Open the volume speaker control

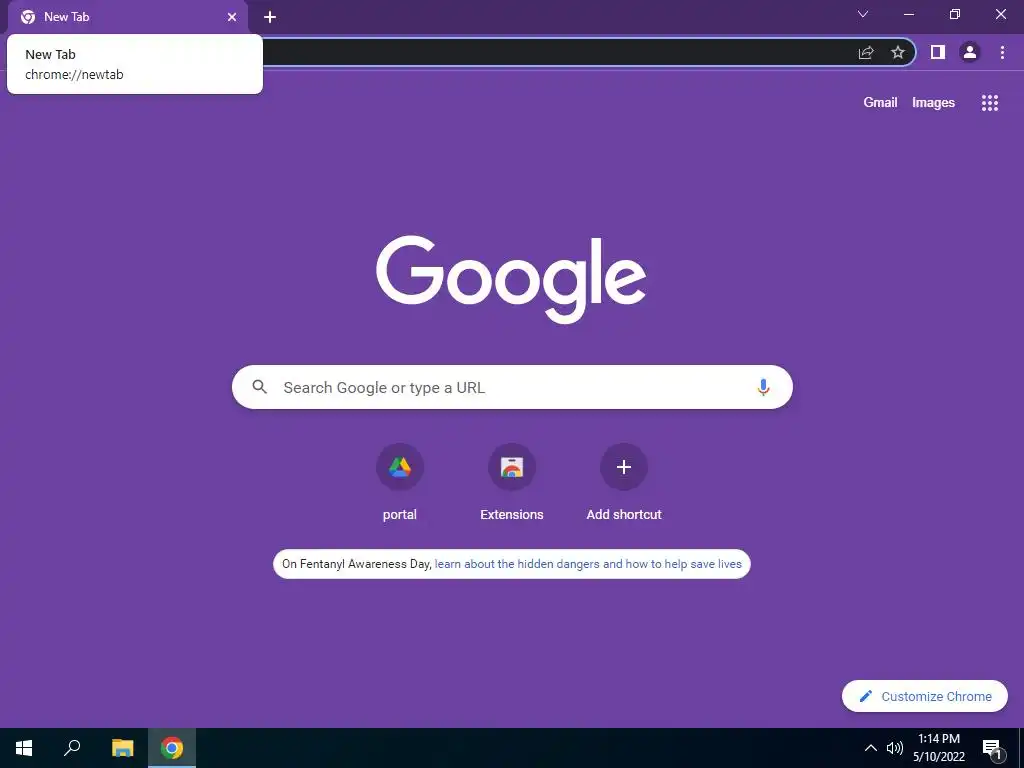[x=895, y=748]
